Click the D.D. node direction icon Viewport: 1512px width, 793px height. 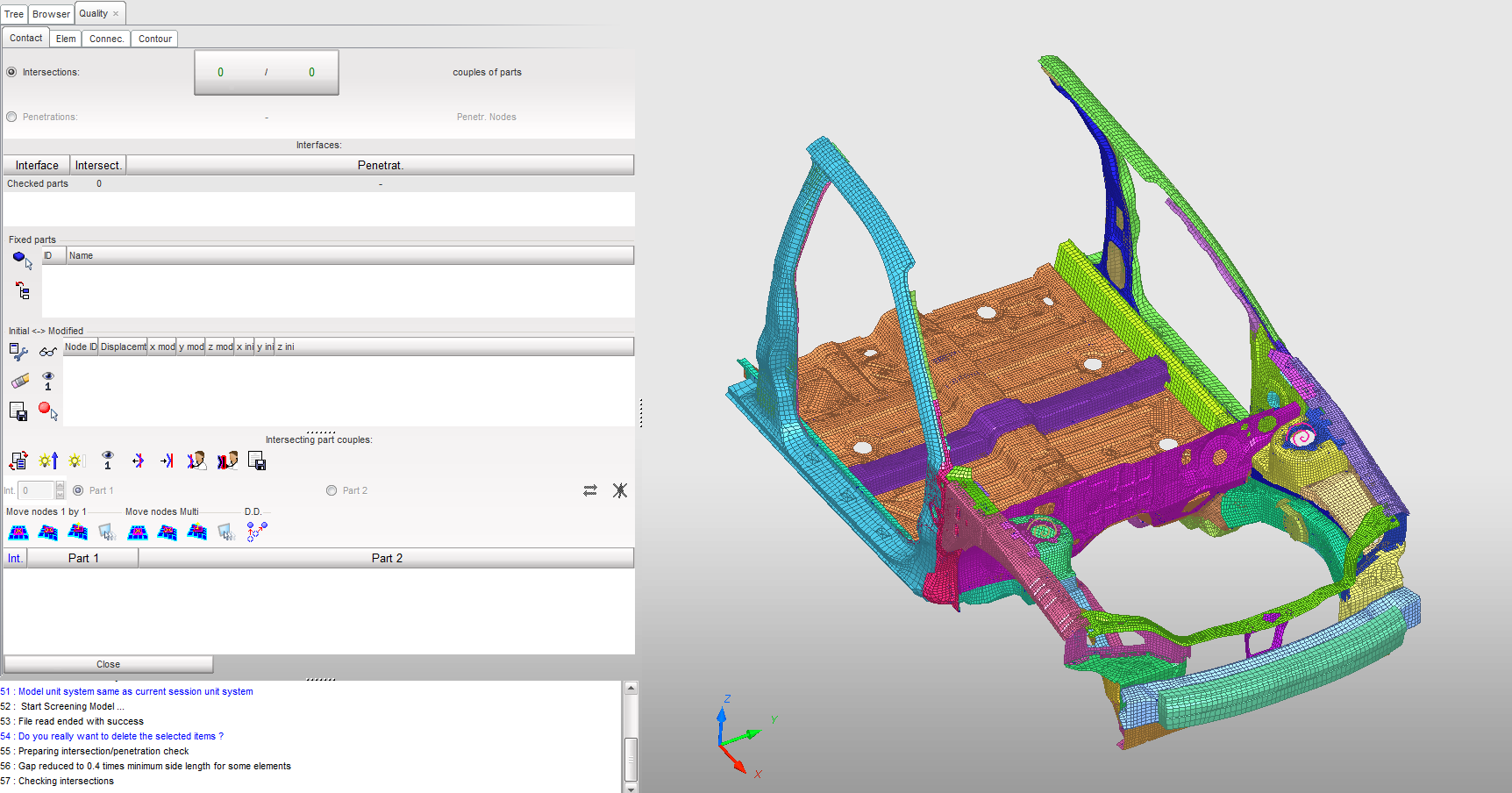256,532
